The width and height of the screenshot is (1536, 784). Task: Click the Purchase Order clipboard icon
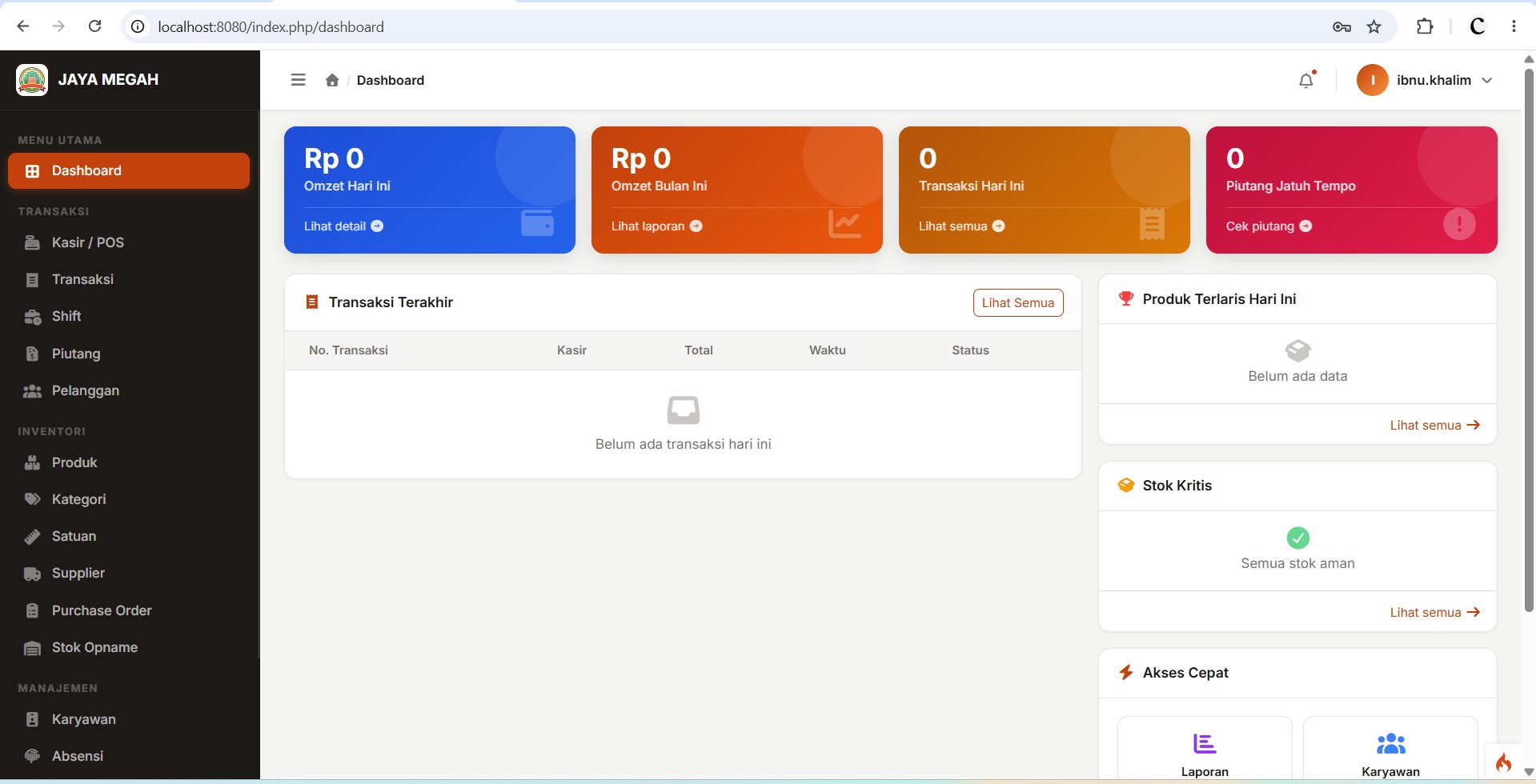pos(32,610)
